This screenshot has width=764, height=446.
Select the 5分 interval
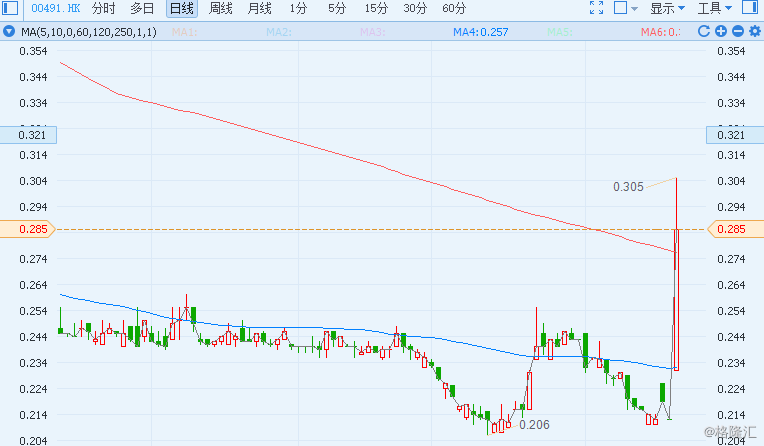click(337, 8)
